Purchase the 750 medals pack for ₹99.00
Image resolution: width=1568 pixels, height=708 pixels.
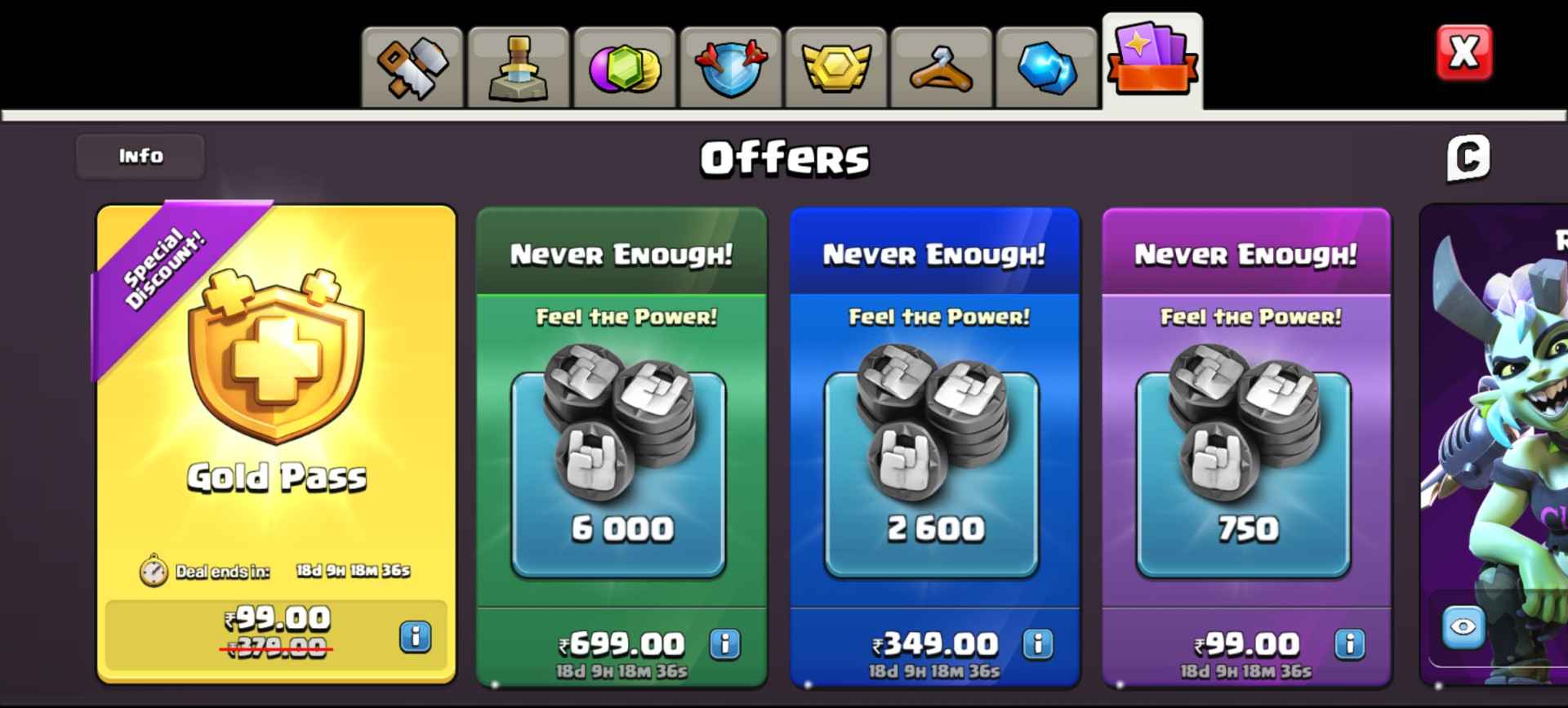pos(1247,646)
